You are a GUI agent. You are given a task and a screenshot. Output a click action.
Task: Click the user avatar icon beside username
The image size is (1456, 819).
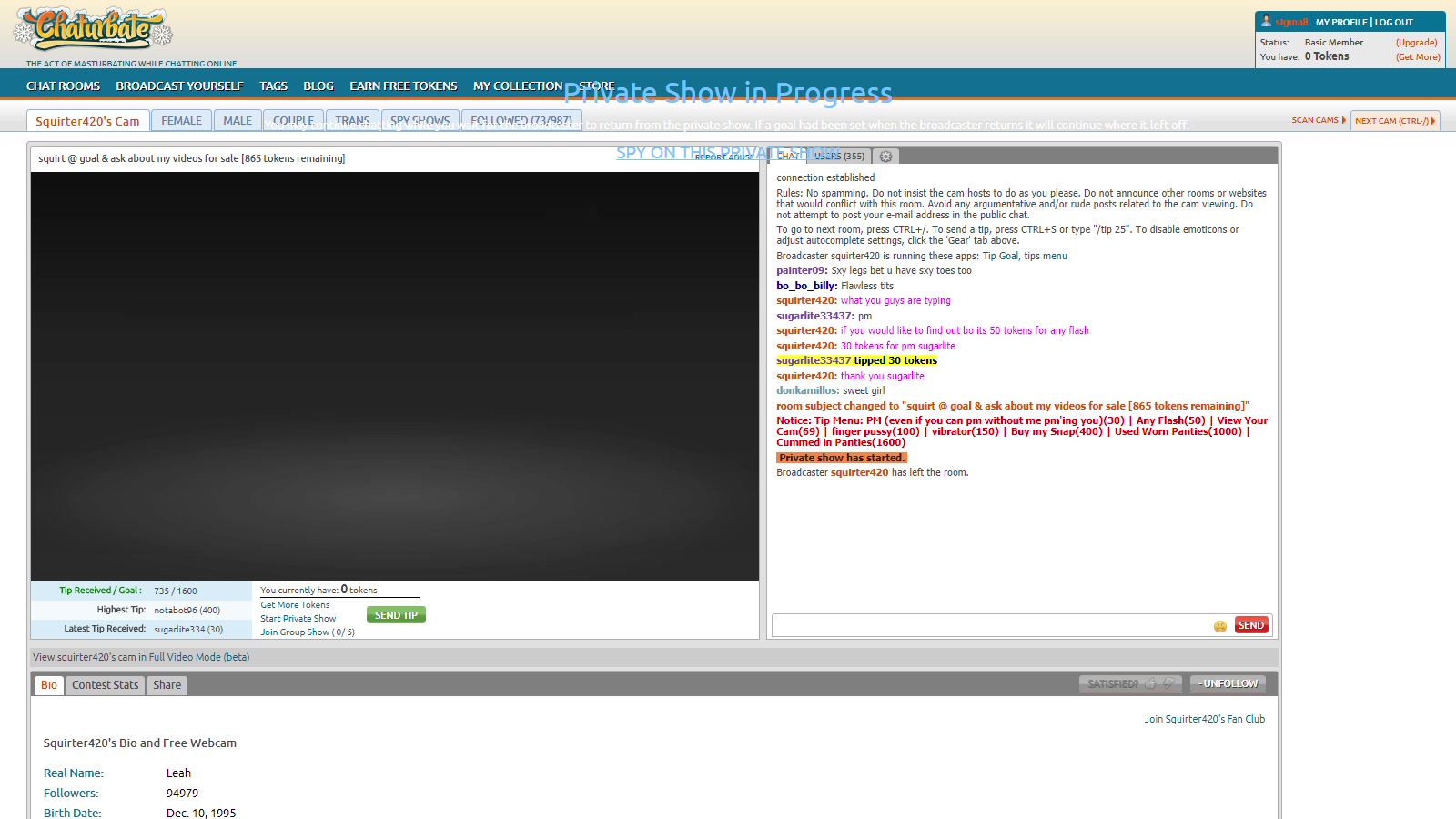(x=1266, y=22)
